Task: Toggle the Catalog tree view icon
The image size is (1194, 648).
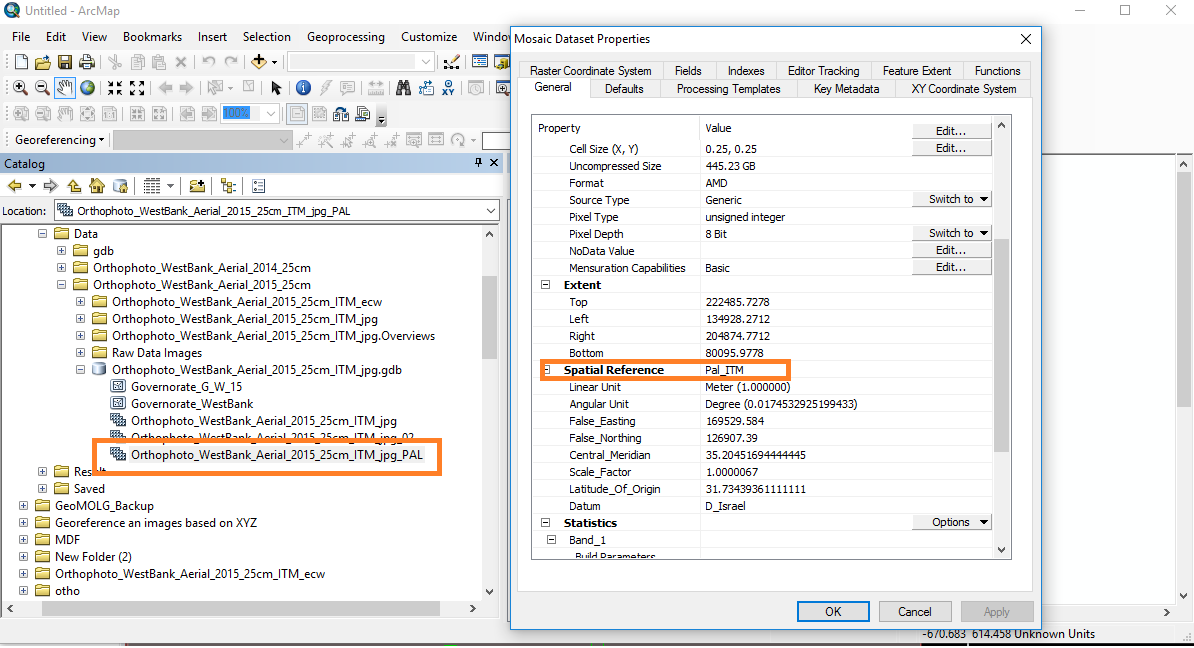Action: tap(228, 186)
